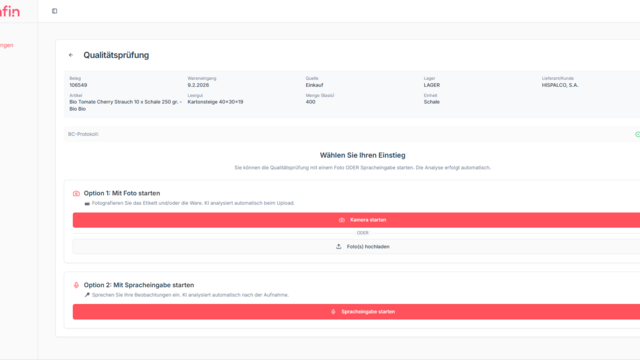Toggle the sidebar collapse icon
The width and height of the screenshot is (640, 360).
(54, 11)
